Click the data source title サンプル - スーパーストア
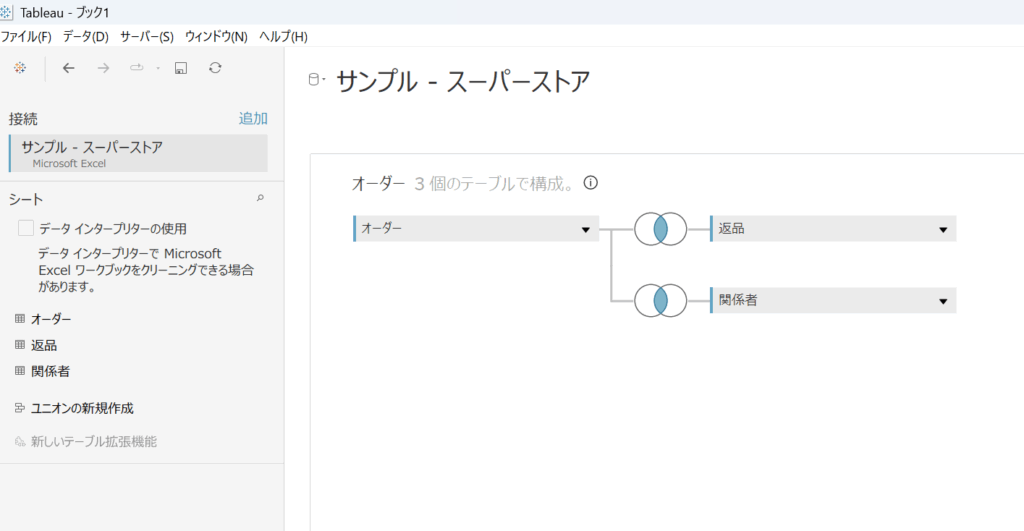Image resolution: width=1024 pixels, height=531 pixels. (x=462, y=81)
